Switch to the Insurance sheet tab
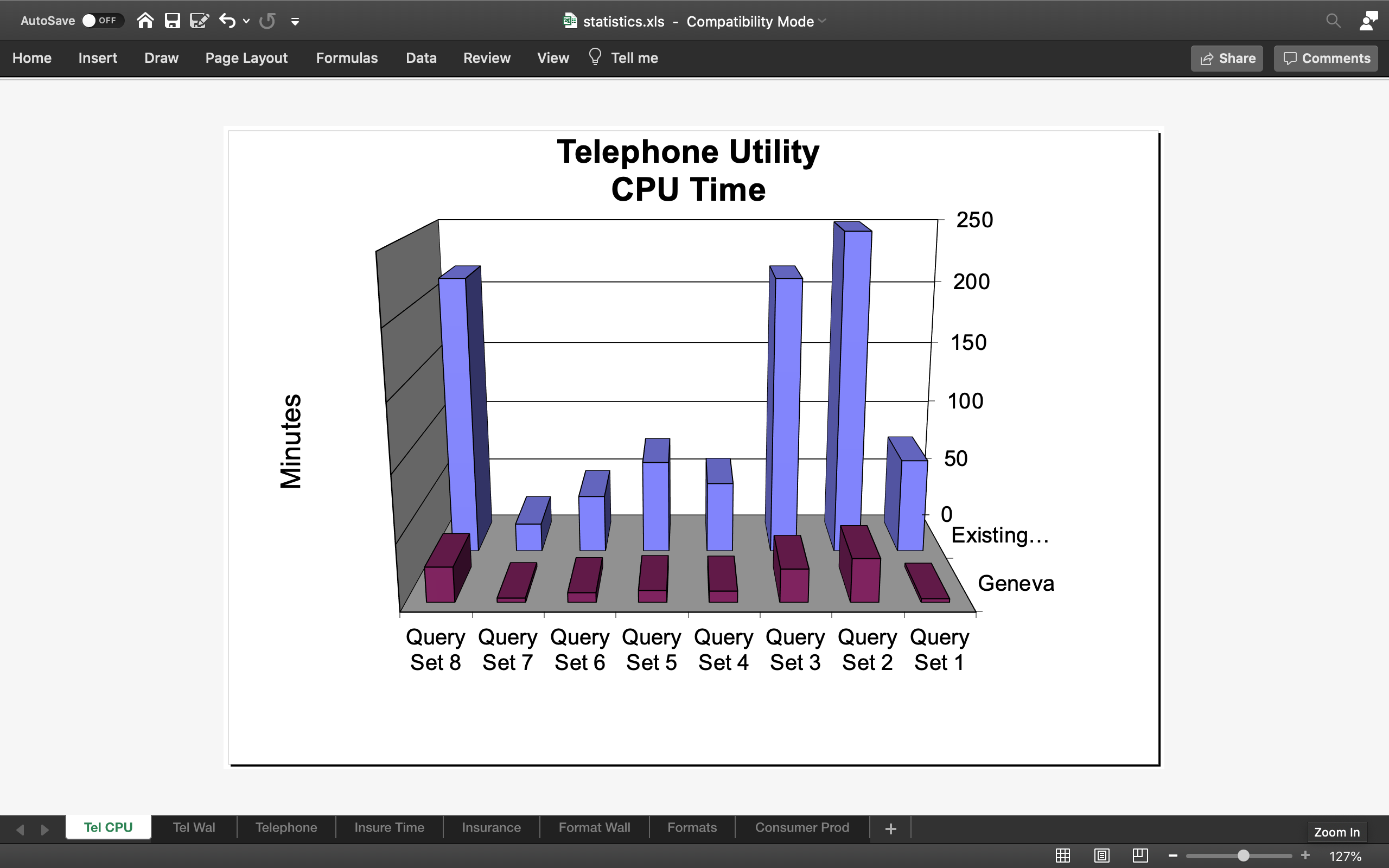 tap(492, 827)
